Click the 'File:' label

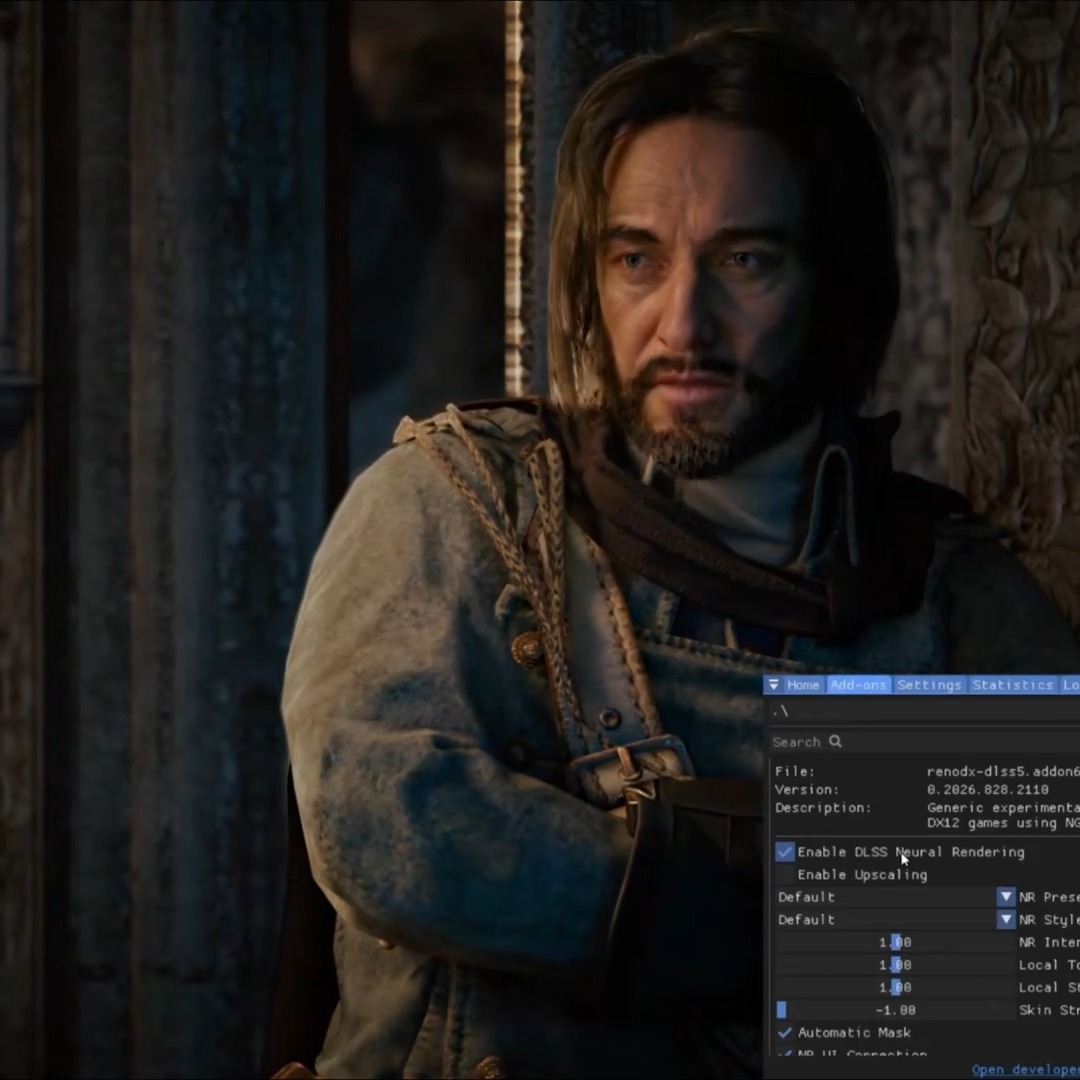pos(794,771)
